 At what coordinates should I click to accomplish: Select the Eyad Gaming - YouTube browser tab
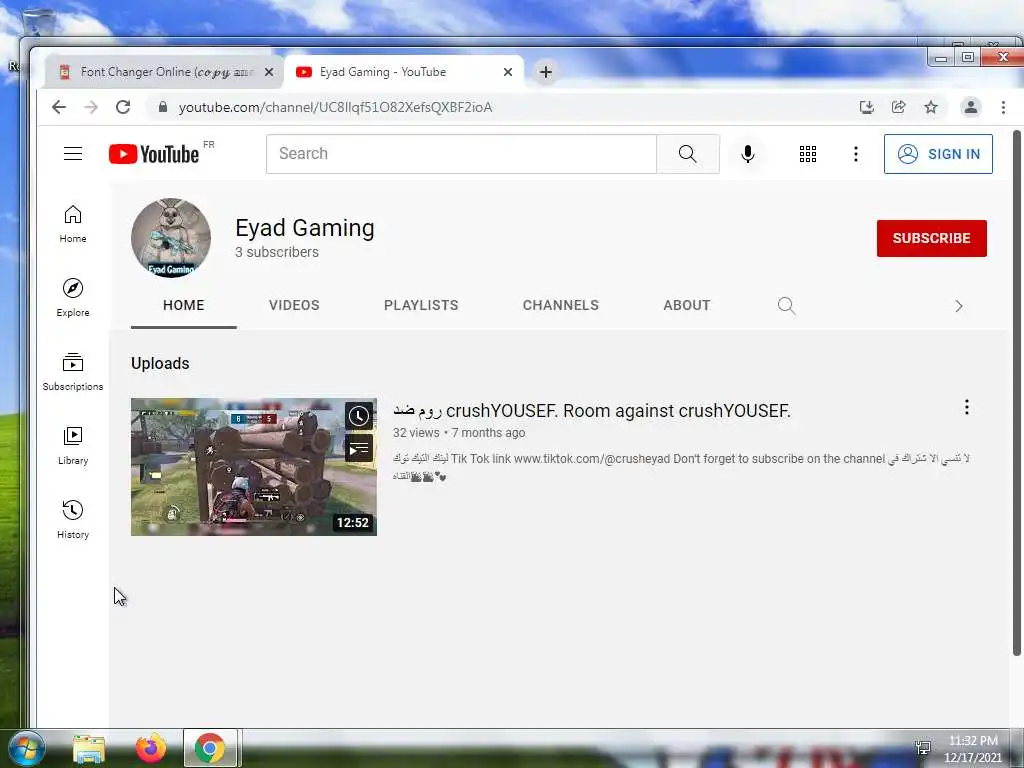tap(402, 72)
